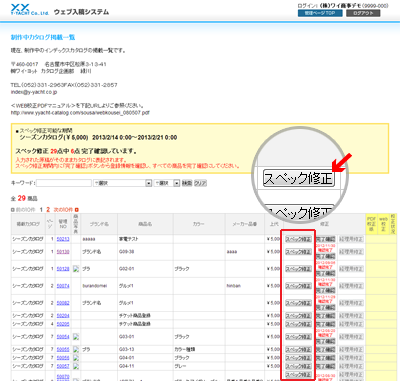Click スペック修正 for item 50055
The width and height of the screenshot is (400, 381).
click(x=298, y=349)
